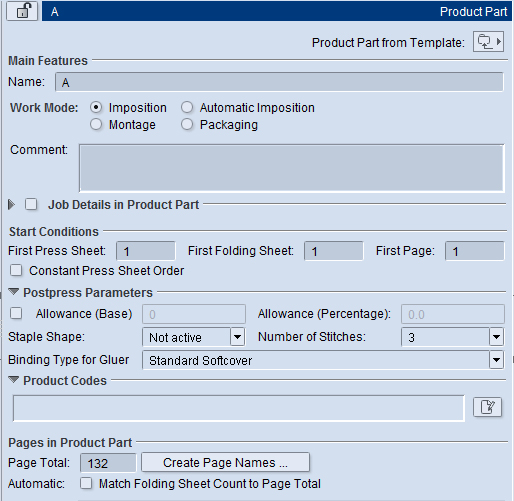Enable the Allowance (Base) checkbox

pyautogui.click(x=16, y=313)
